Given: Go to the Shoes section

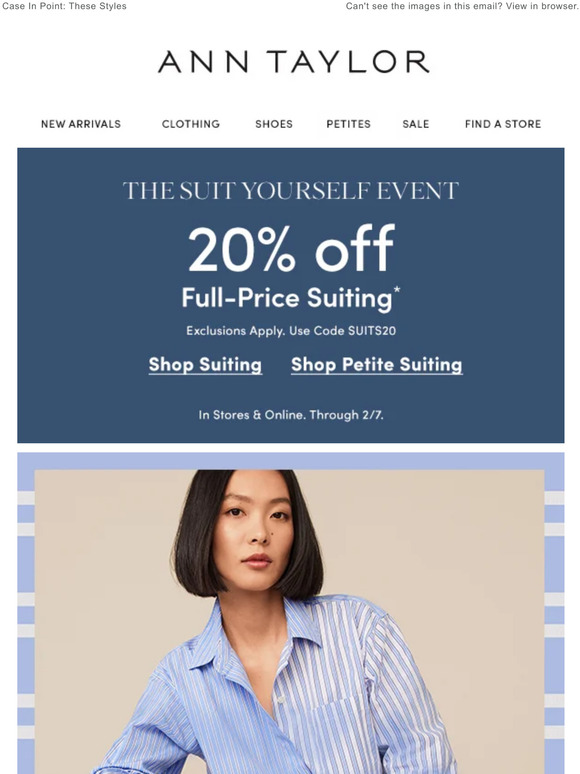Looking at the screenshot, I should point(274,124).
